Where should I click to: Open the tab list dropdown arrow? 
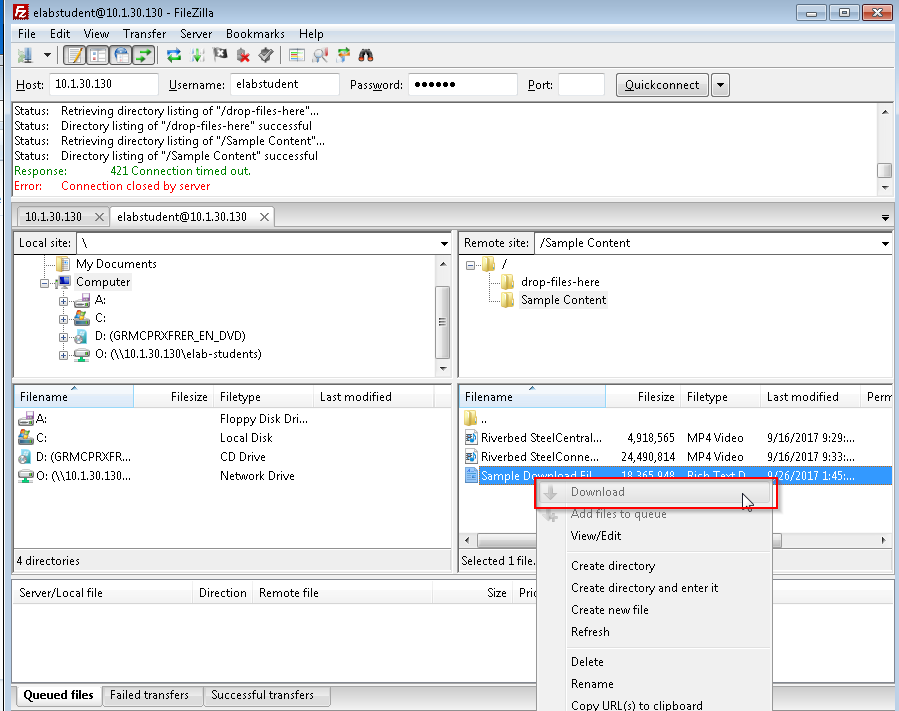885,217
